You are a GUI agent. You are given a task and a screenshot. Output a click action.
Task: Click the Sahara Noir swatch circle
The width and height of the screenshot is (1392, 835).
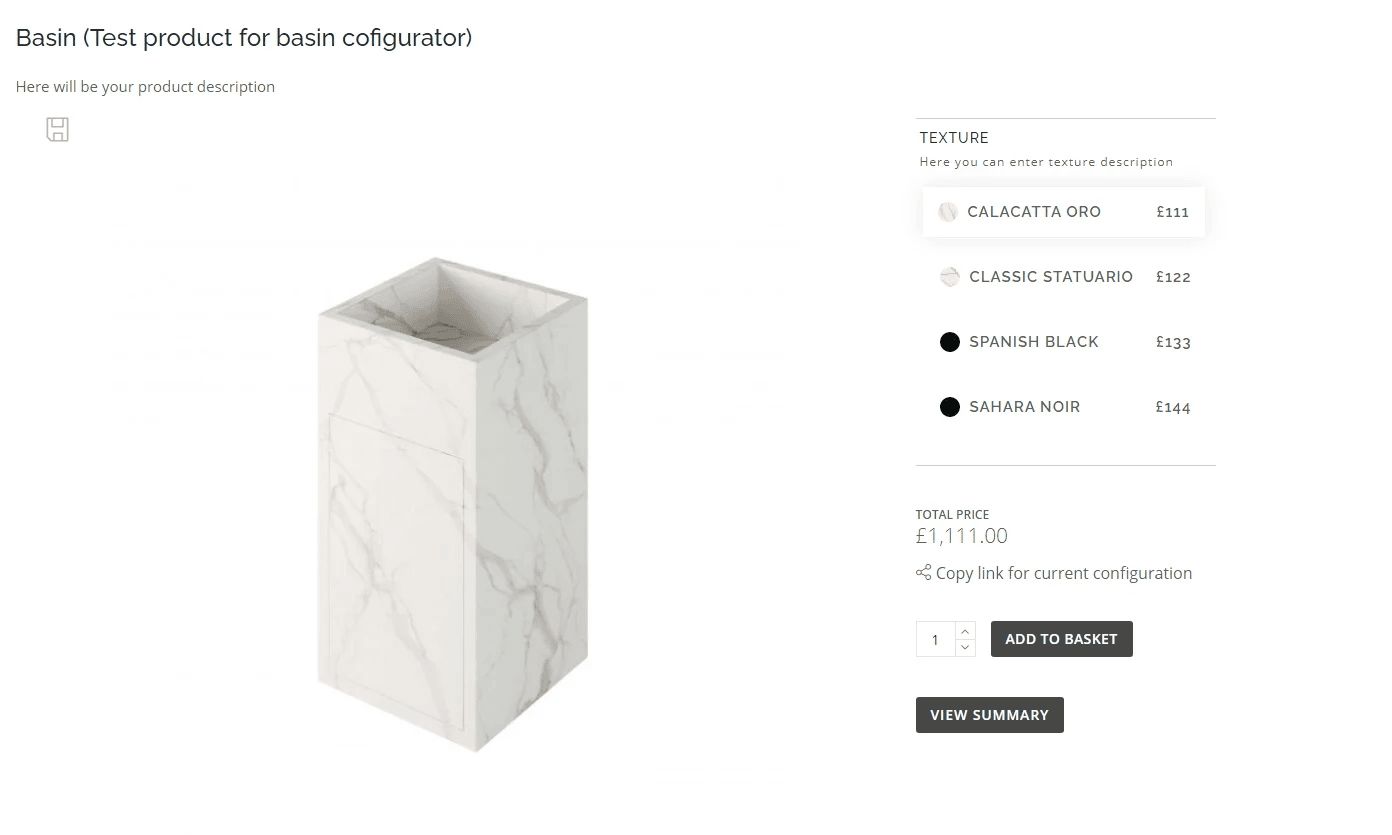949,407
